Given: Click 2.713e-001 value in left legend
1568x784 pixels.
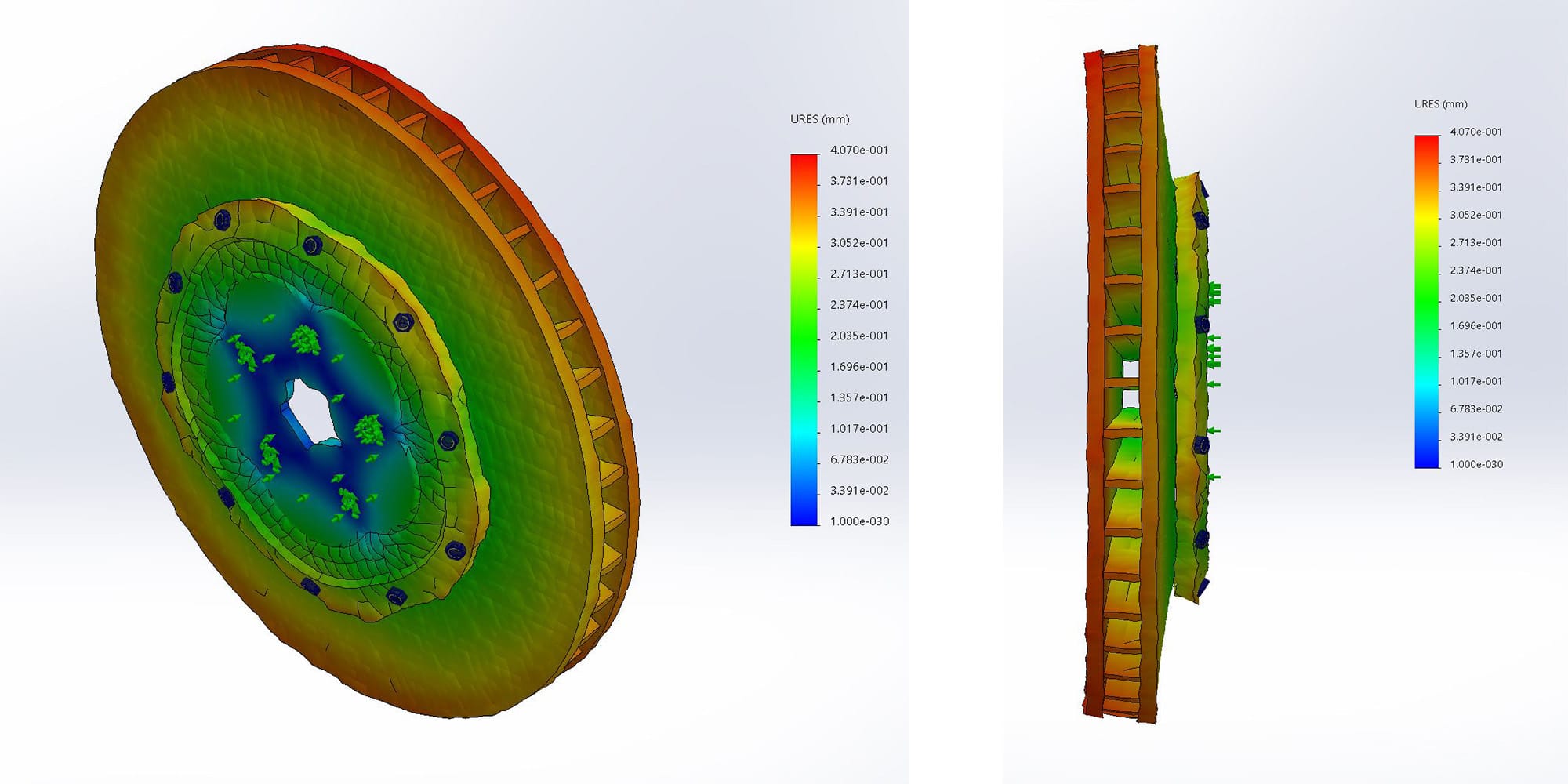Looking at the screenshot, I should (859, 274).
